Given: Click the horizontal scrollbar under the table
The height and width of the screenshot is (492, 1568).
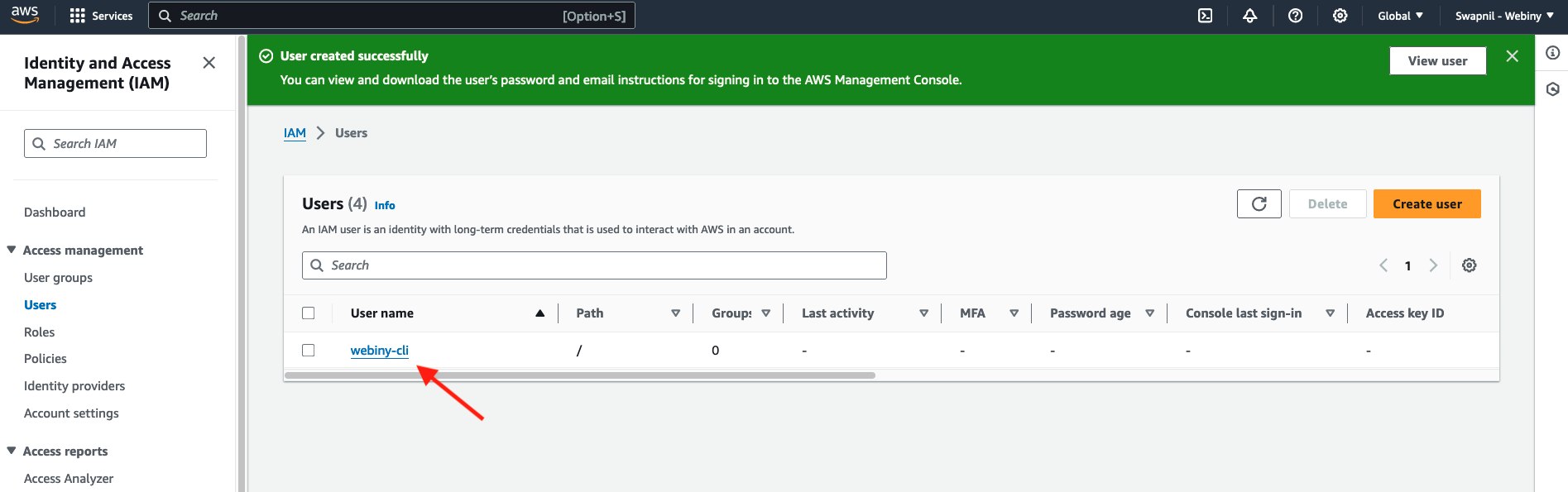Looking at the screenshot, I should (579, 375).
